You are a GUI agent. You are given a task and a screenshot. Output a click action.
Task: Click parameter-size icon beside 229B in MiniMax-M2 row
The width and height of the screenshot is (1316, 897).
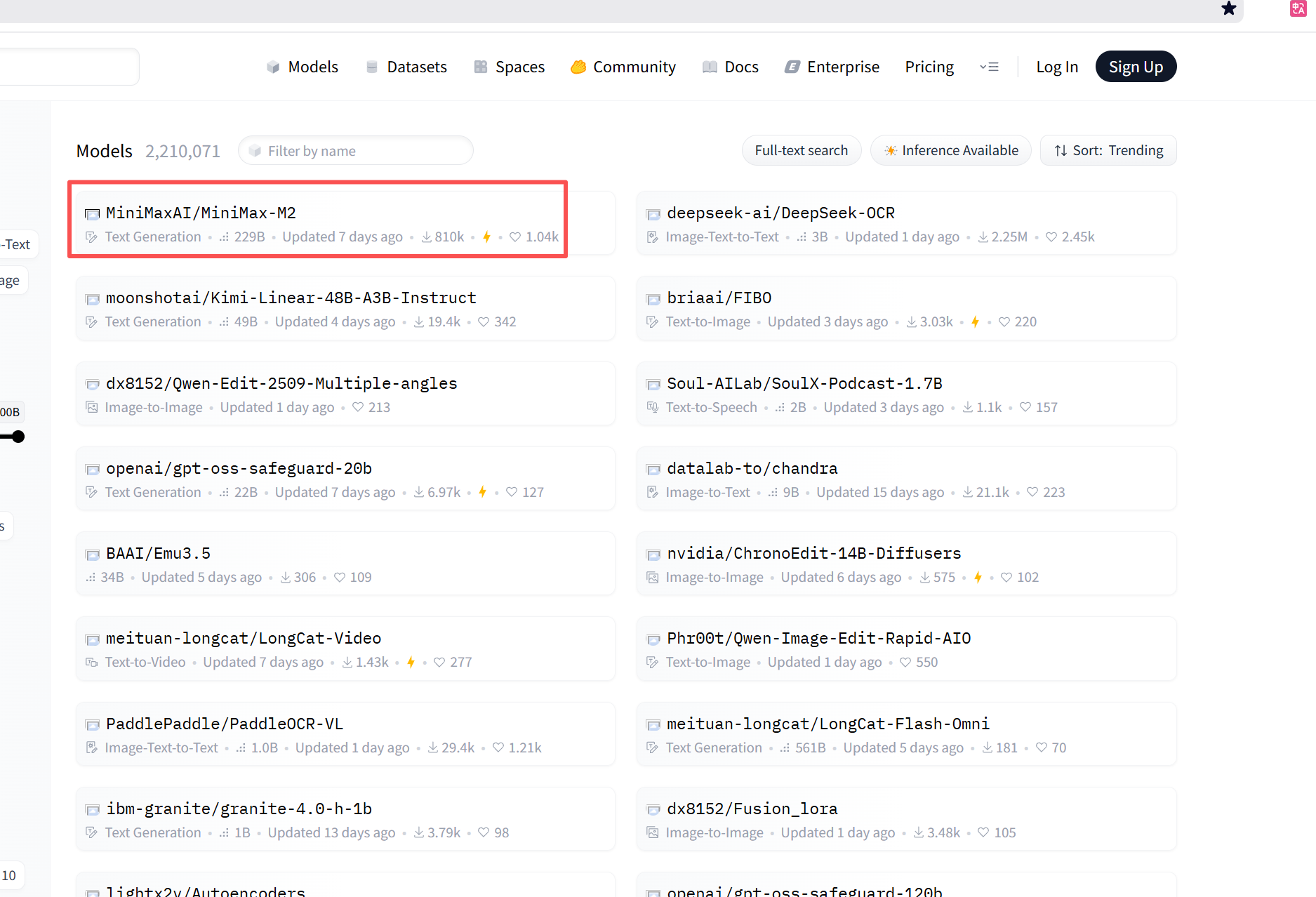pos(224,237)
